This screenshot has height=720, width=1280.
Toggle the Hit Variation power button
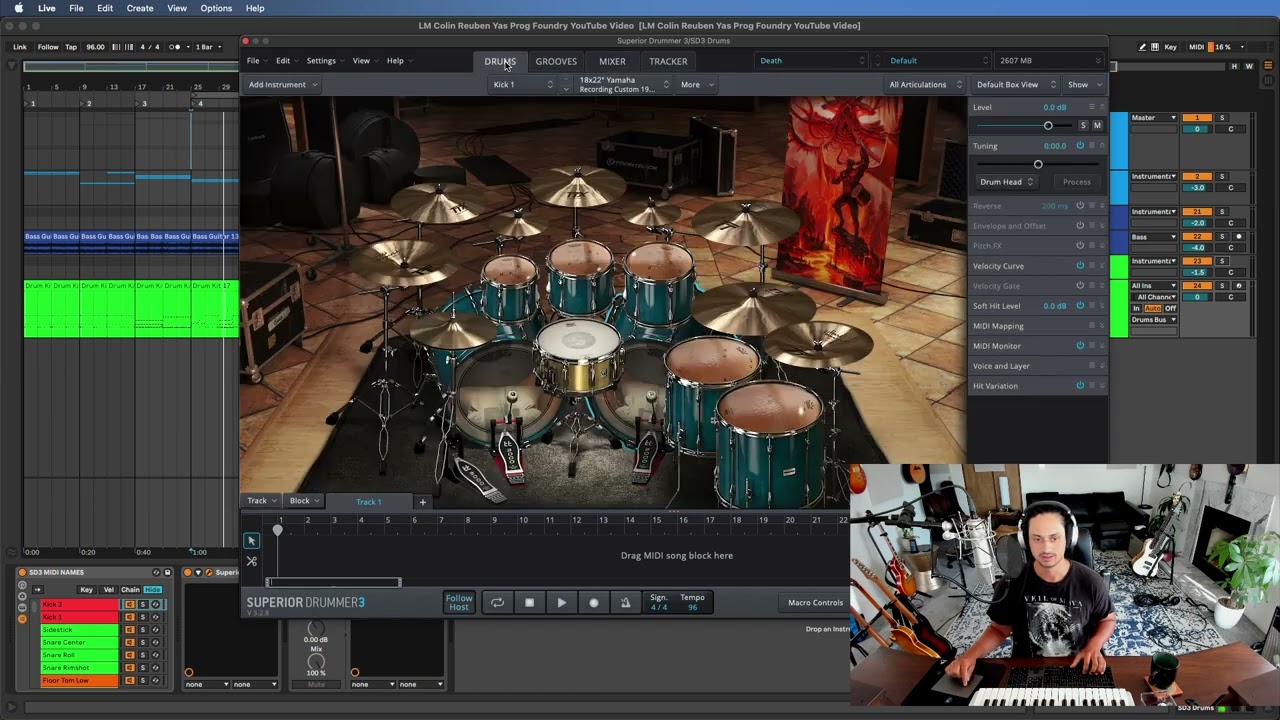pos(1079,386)
